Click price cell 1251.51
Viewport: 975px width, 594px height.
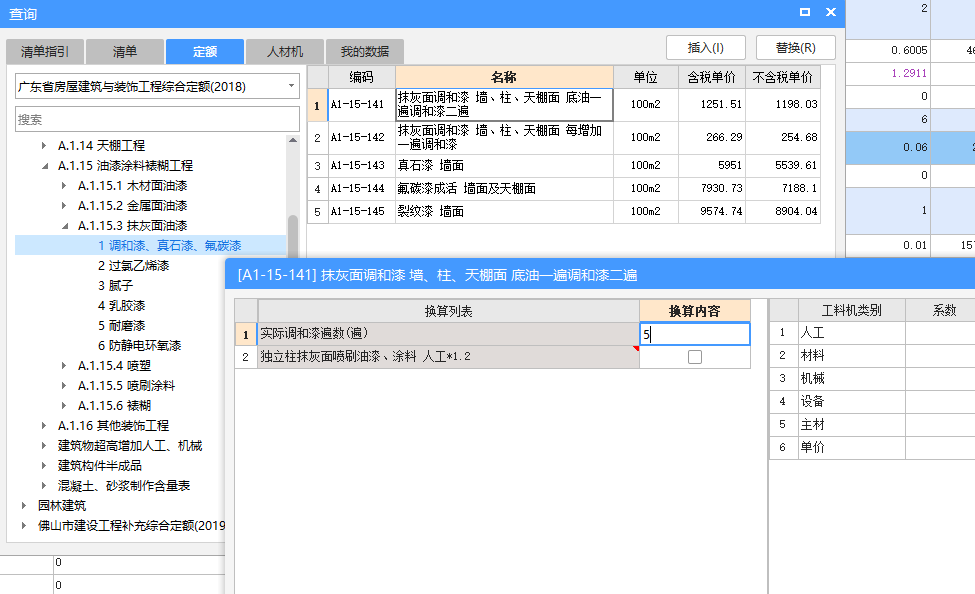coord(712,104)
